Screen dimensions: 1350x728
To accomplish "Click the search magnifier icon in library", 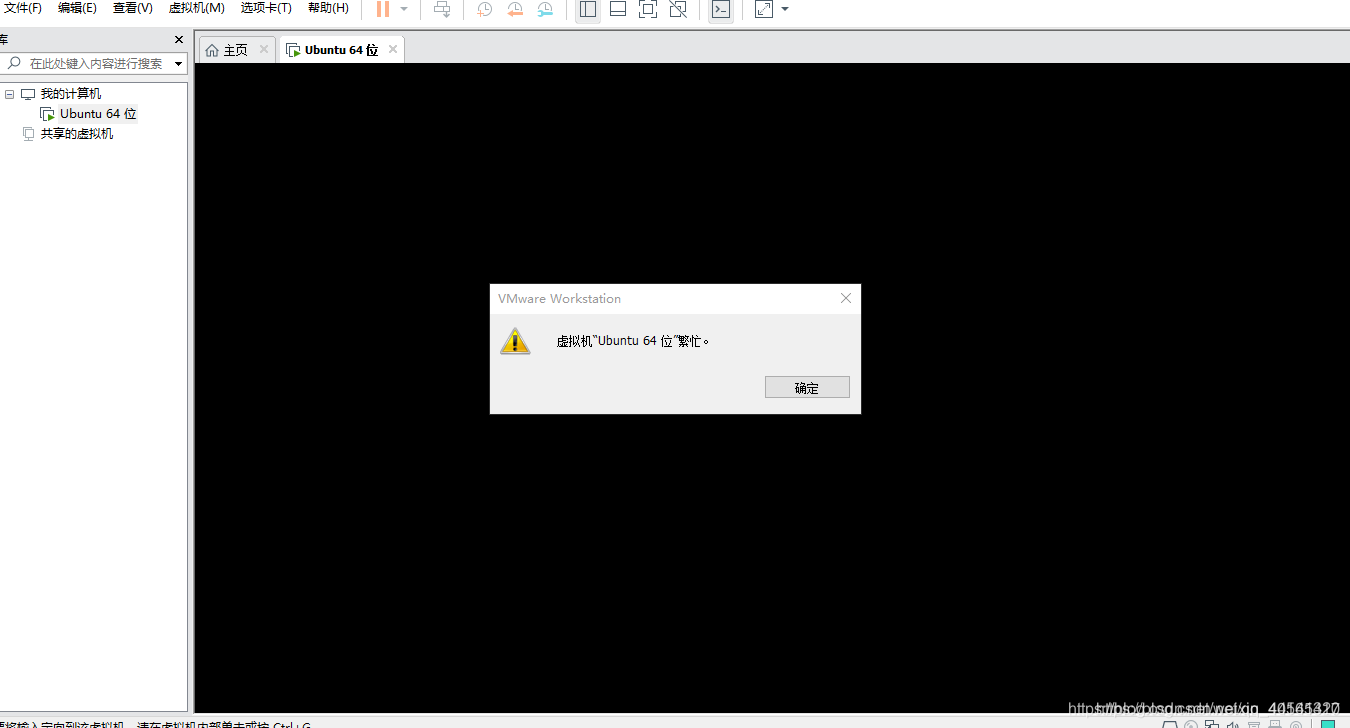I will 14,63.
